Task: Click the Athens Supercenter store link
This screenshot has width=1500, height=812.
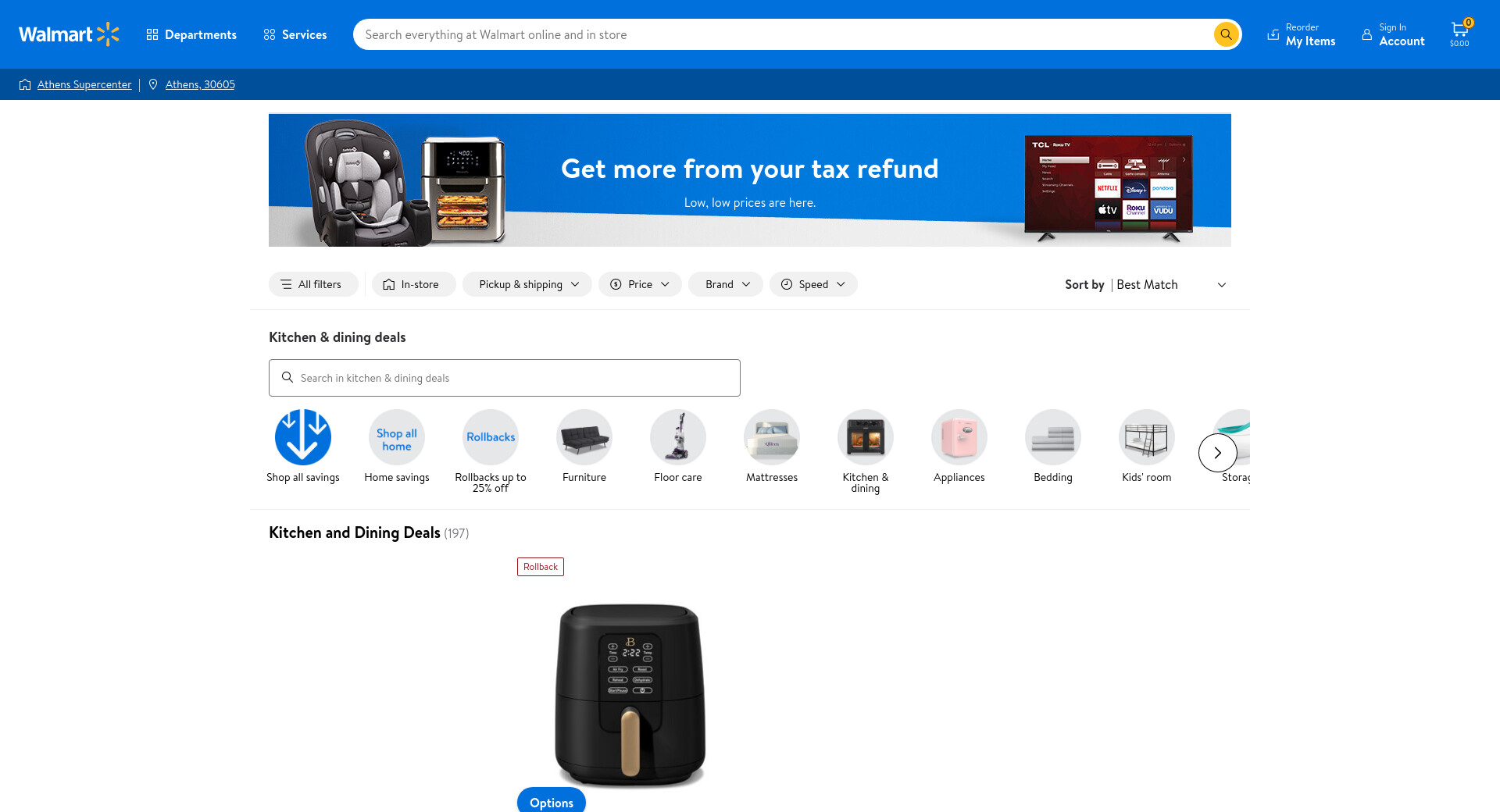Action: pyautogui.click(x=84, y=84)
